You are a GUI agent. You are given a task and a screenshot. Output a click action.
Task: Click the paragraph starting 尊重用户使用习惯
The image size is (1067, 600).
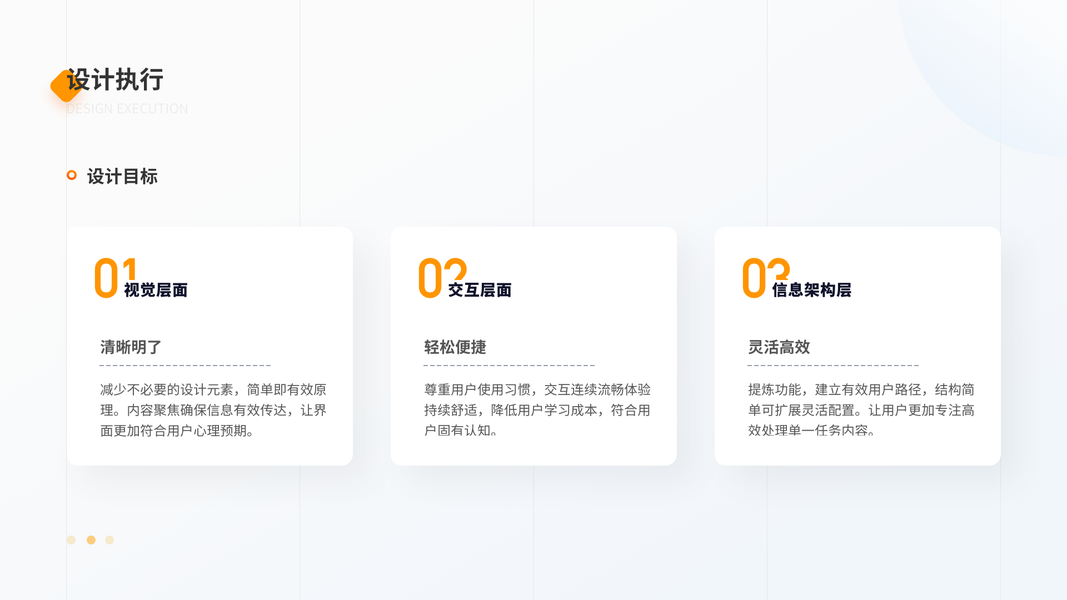[537, 410]
